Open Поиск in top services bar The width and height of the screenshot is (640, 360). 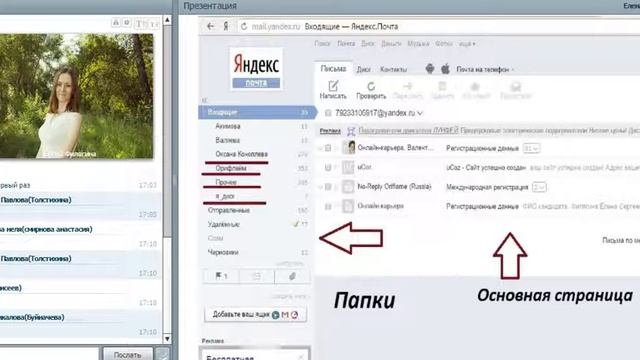pos(322,43)
